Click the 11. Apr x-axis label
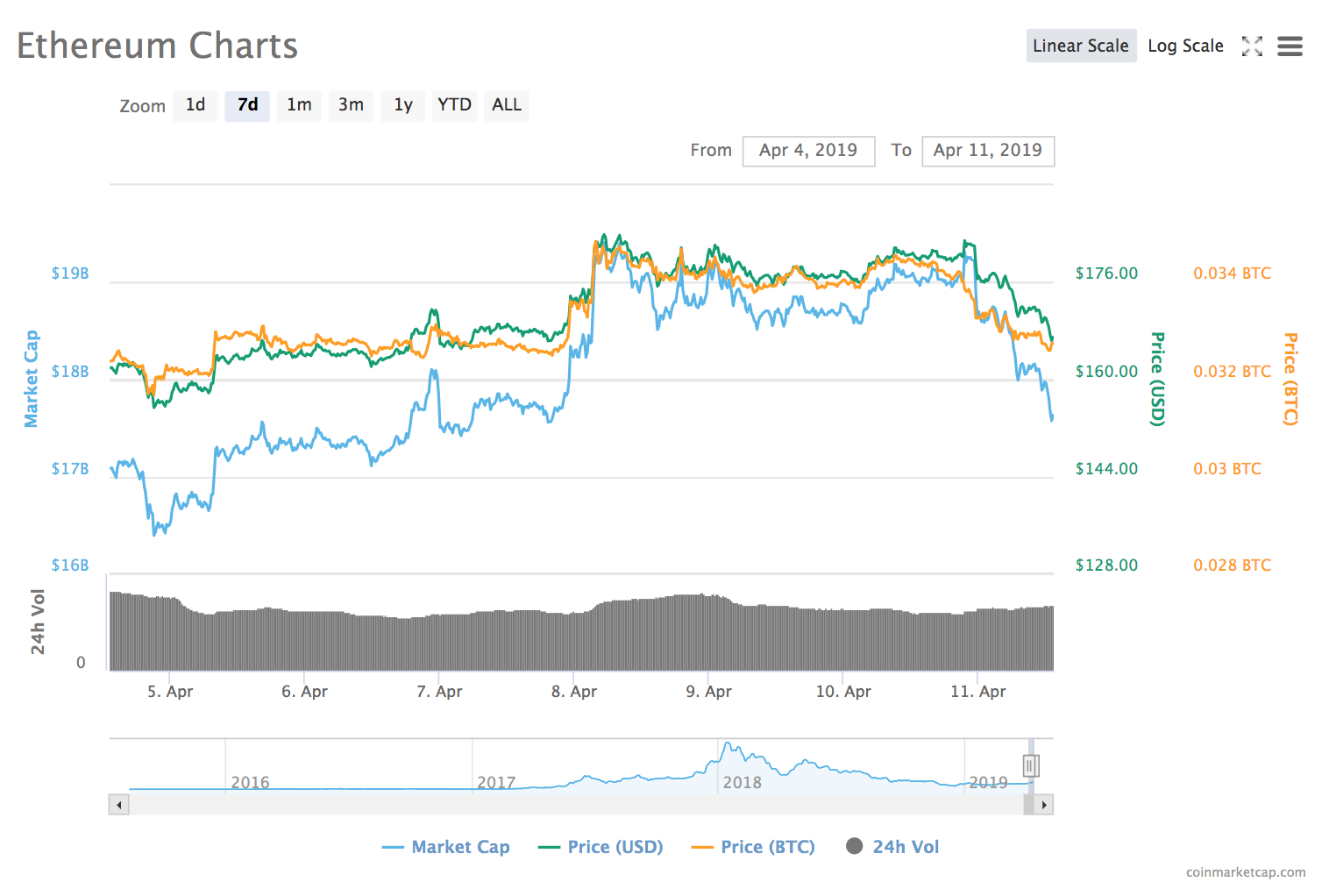 point(978,692)
